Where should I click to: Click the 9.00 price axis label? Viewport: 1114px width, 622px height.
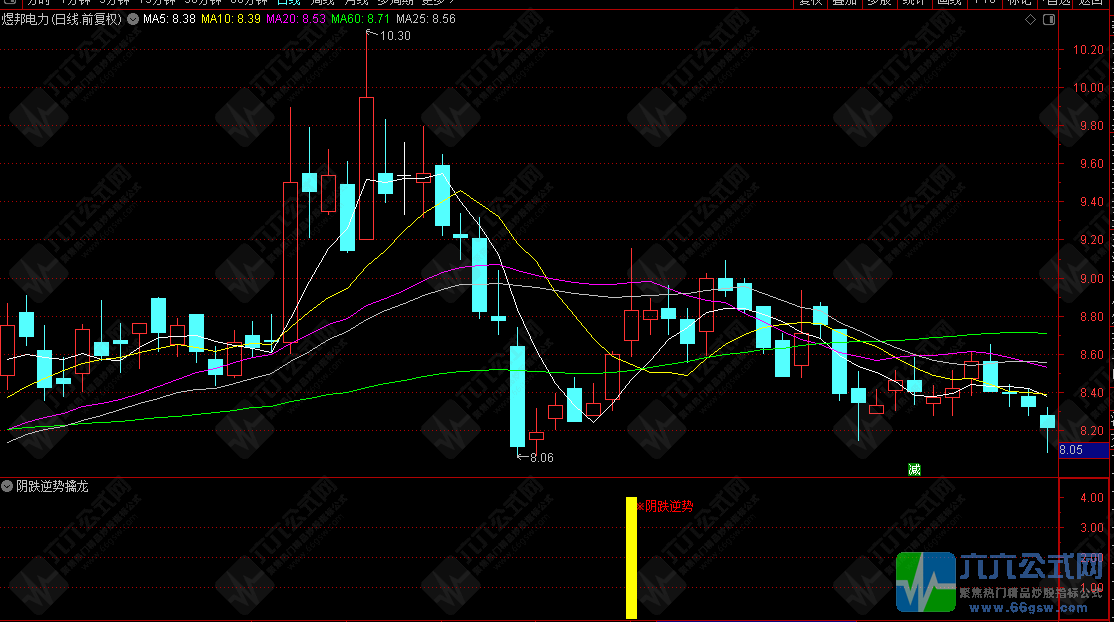coord(1091,279)
